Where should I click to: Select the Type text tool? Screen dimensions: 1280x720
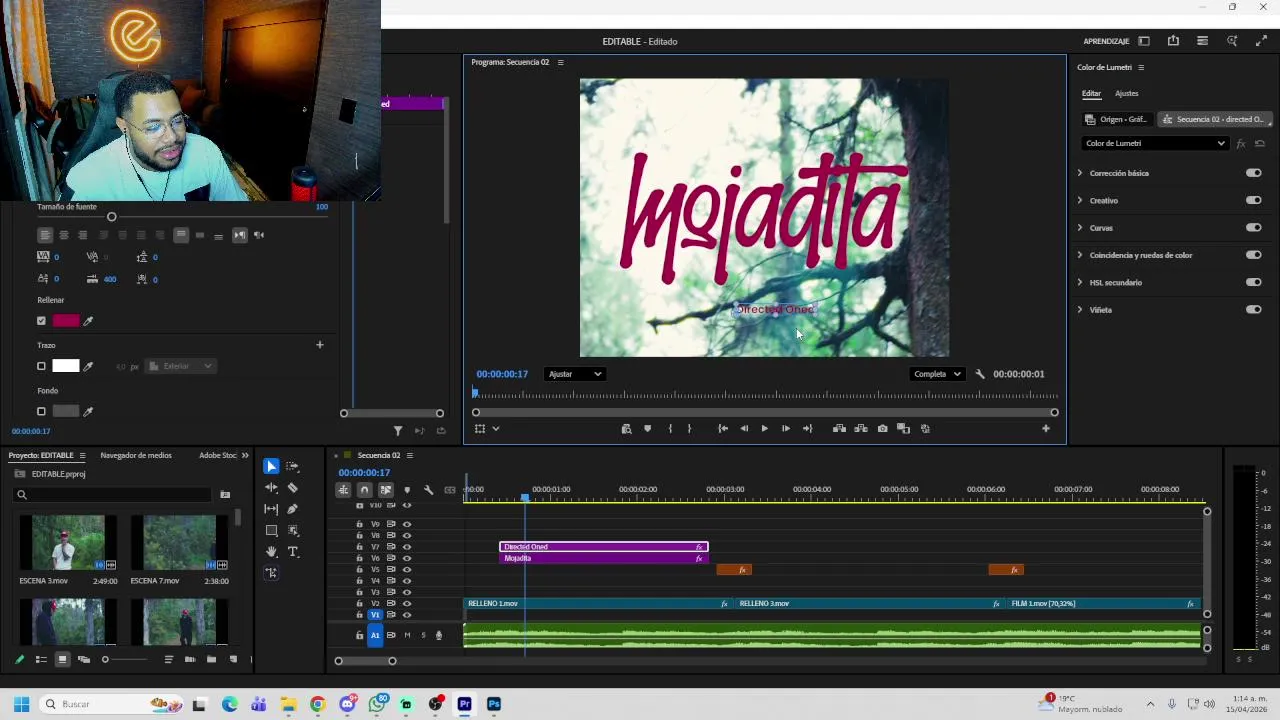coord(293,552)
